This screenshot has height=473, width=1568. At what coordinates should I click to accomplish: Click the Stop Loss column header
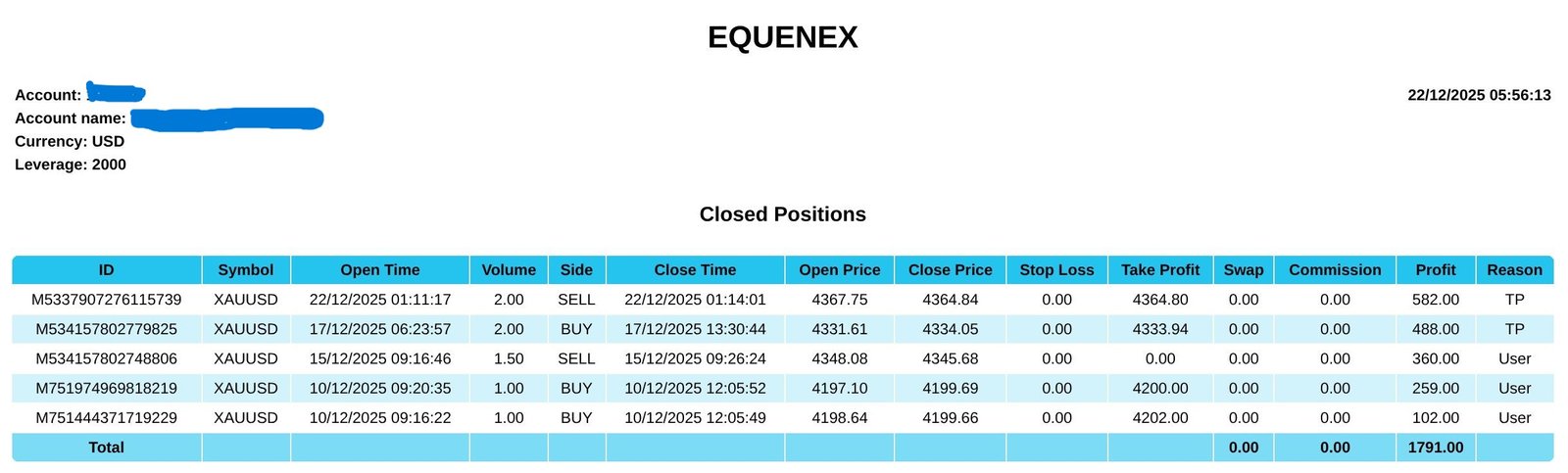point(1056,270)
